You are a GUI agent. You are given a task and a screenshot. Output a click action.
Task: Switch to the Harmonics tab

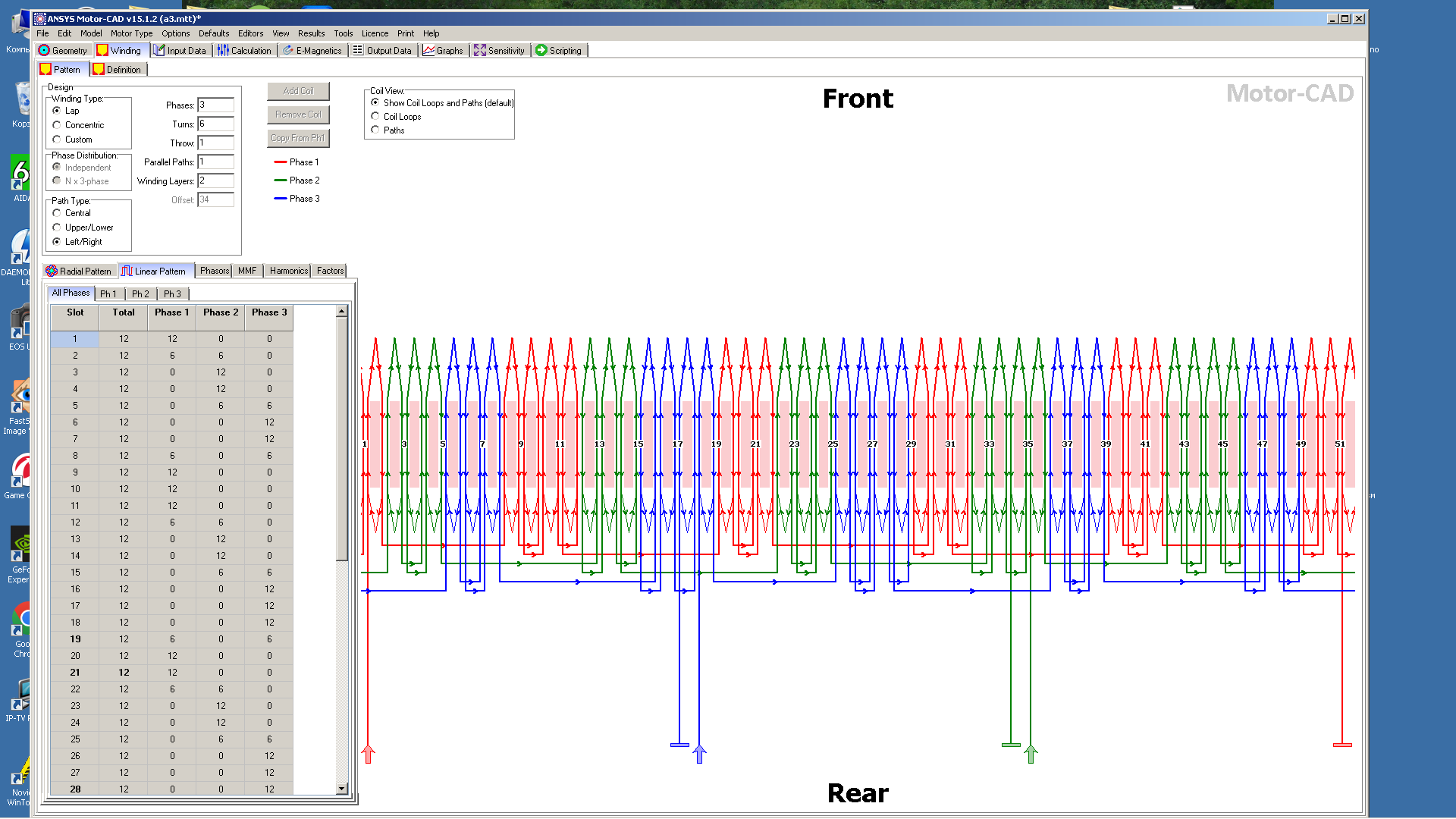click(289, 271)
